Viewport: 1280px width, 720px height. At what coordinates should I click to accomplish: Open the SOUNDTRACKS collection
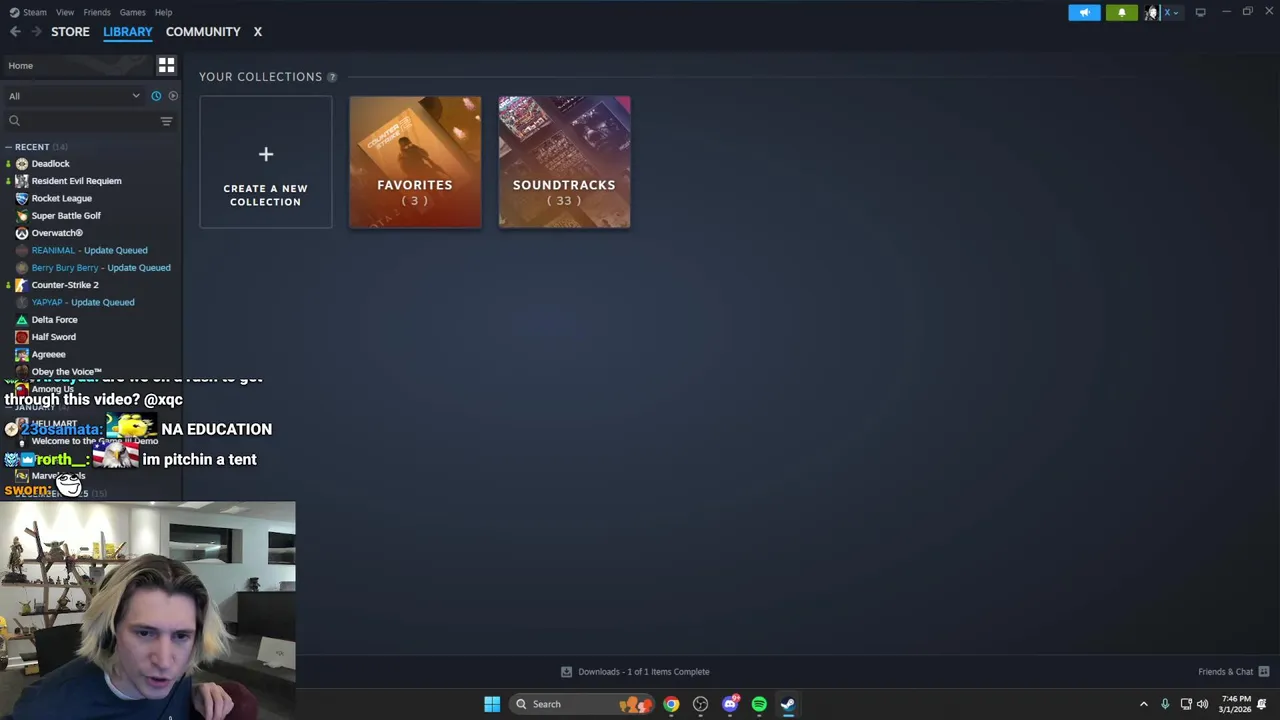564,162
